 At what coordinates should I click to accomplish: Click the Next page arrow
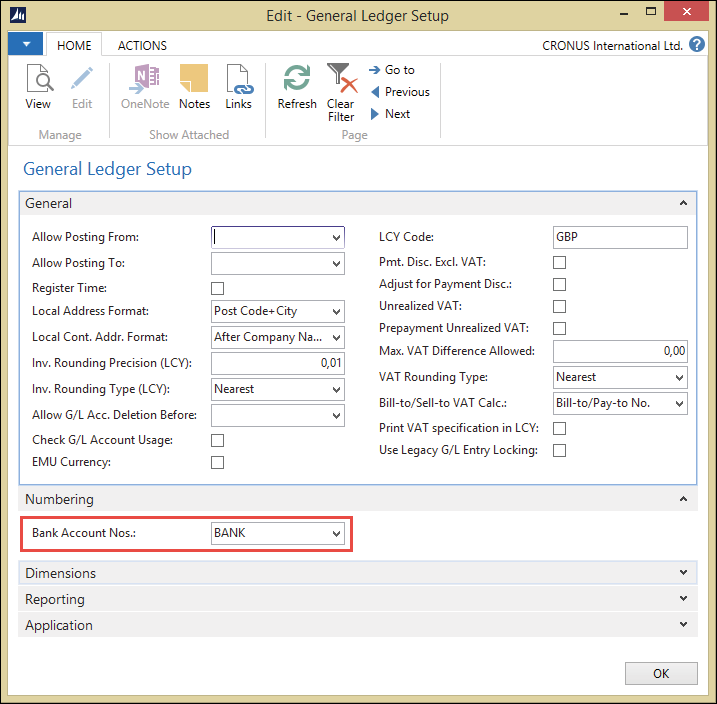click(391, 114)
